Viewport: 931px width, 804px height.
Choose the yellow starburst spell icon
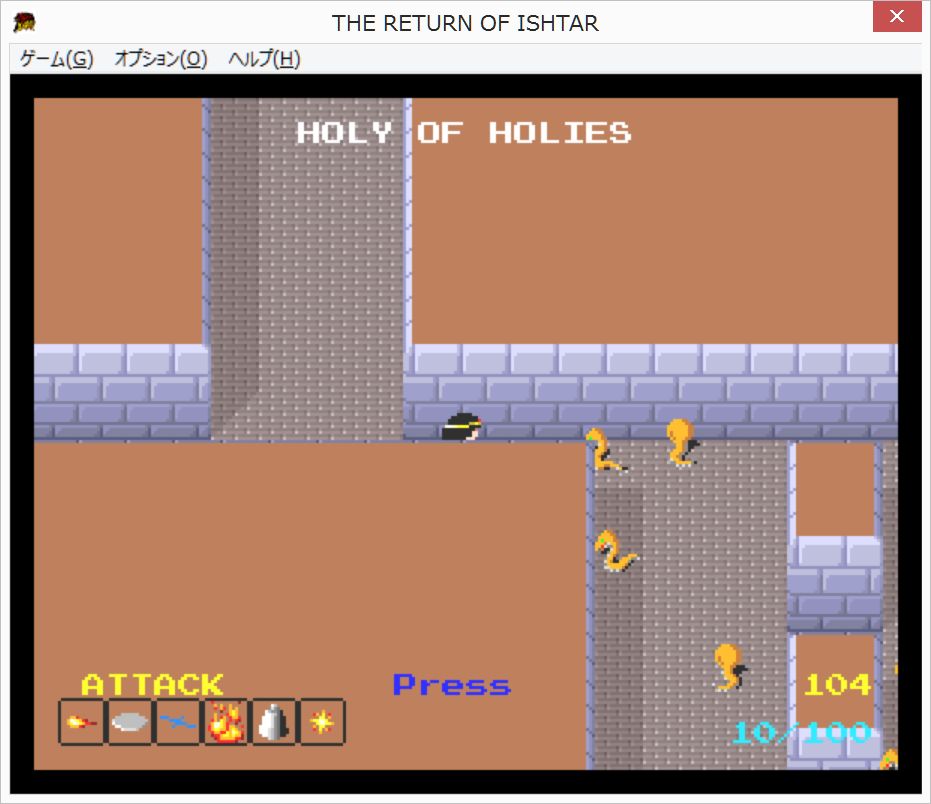coord(321,722)
